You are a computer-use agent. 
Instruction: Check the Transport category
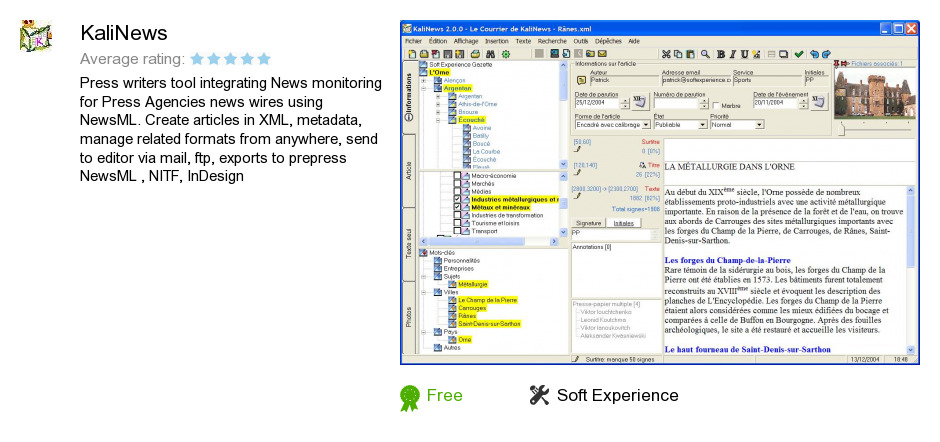(x=457, y=230)
